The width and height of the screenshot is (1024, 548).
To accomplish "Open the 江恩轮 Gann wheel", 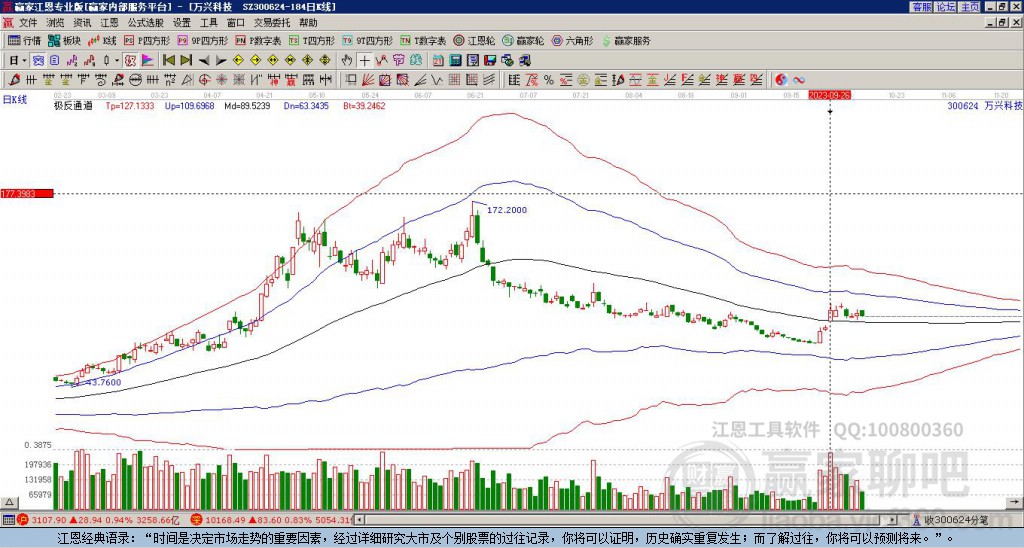I will tap(475, 40).
